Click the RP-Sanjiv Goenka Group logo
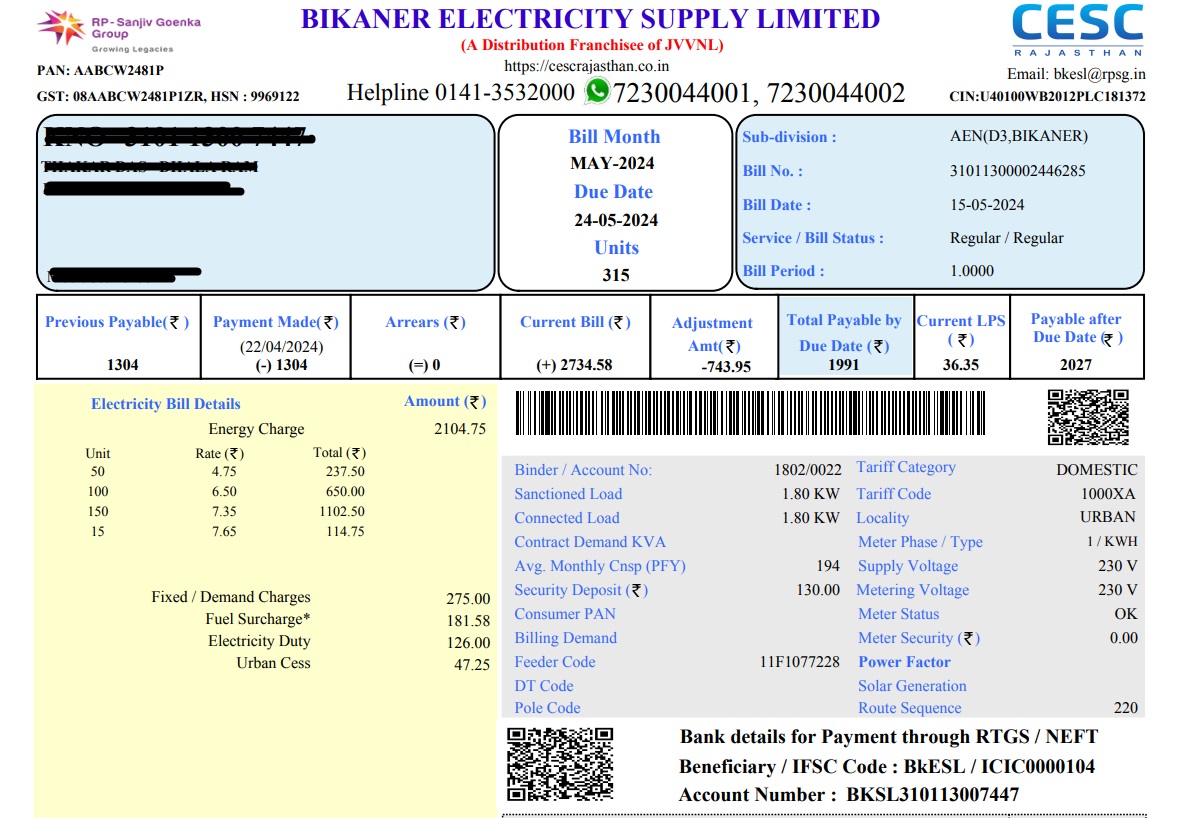Screen dimensions: 1185x818 tap(105, 30)
